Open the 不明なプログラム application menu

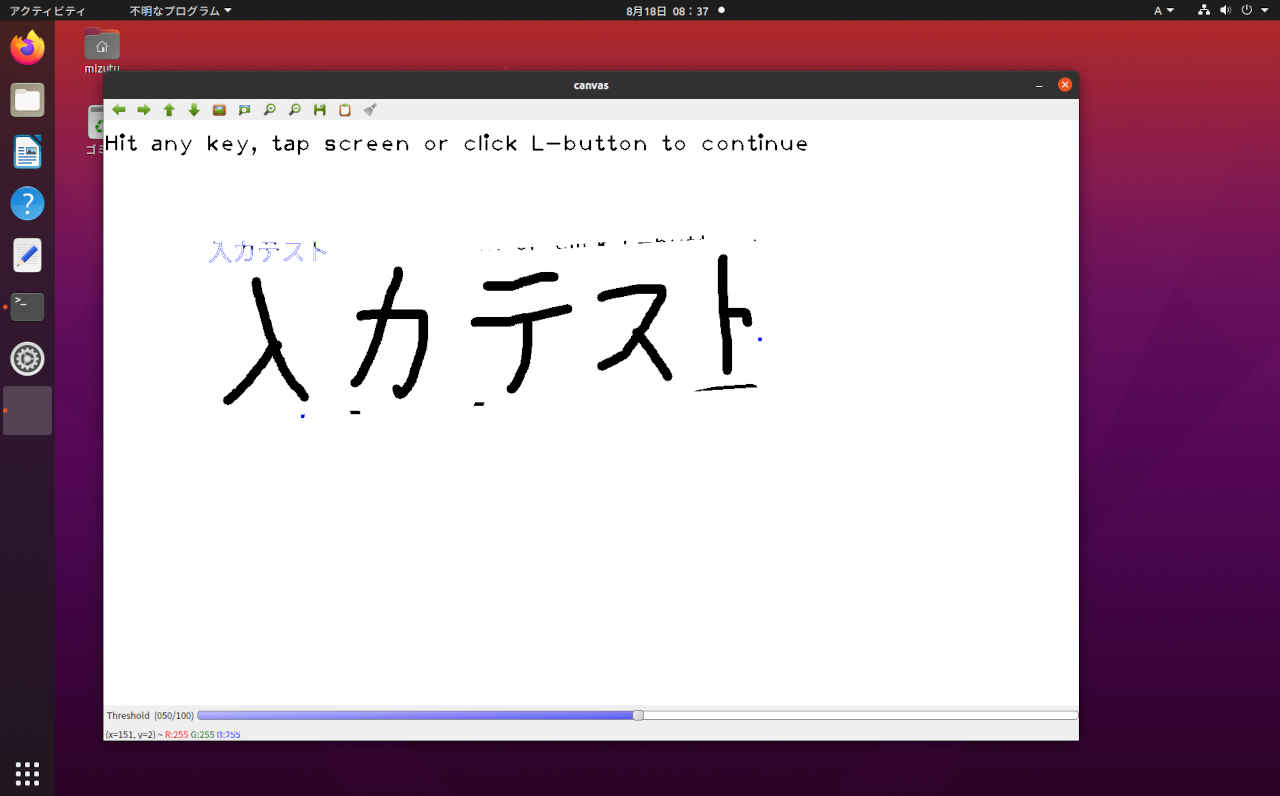point(176,10)
